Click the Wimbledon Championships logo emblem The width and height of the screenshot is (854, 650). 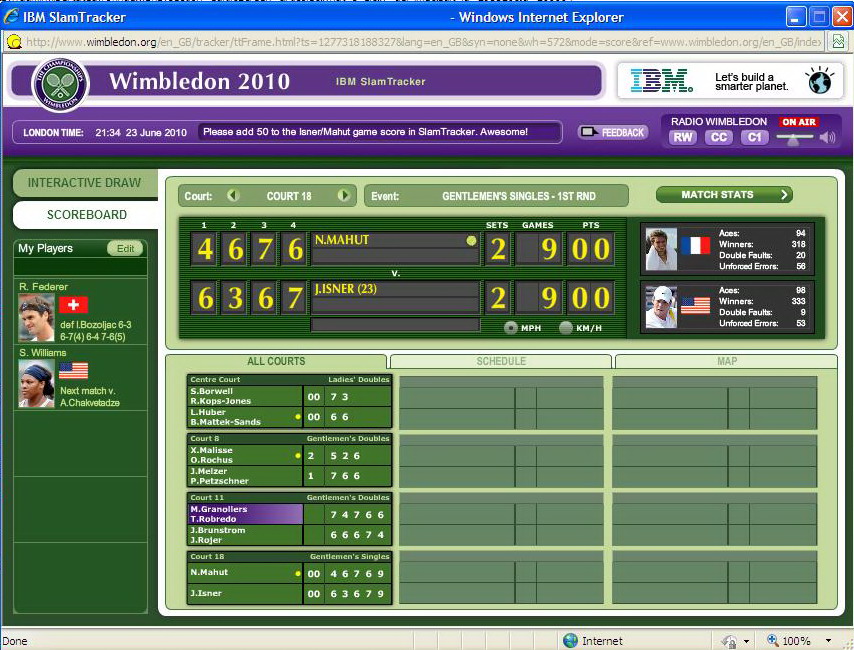coord(60,84)
